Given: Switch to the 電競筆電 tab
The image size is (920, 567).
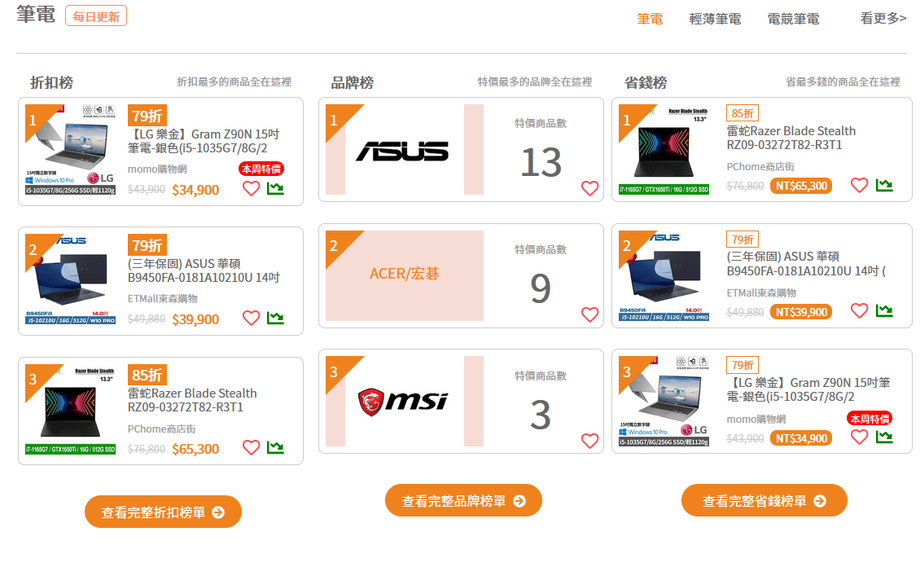Looking at the screenshot, I should 793,19.
